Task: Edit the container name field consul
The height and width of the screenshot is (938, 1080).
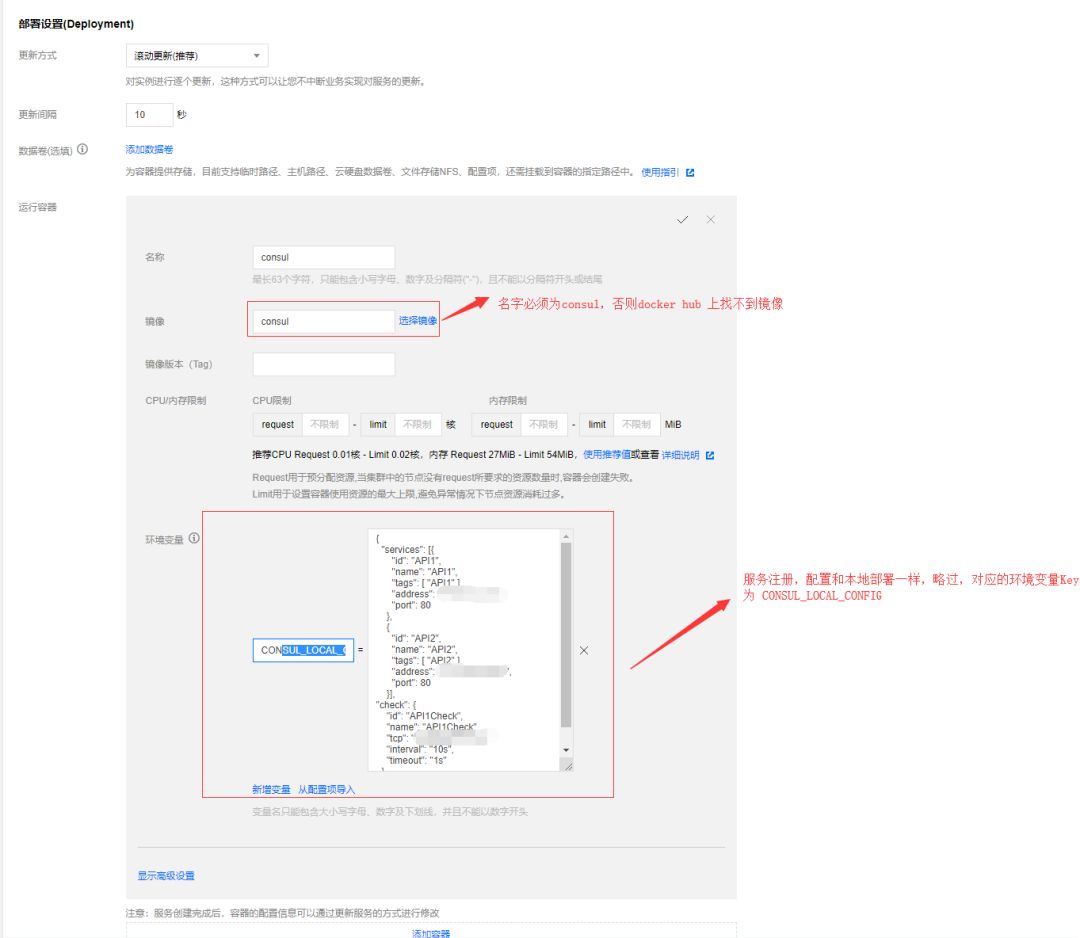Action: click(x=324, y=257)
